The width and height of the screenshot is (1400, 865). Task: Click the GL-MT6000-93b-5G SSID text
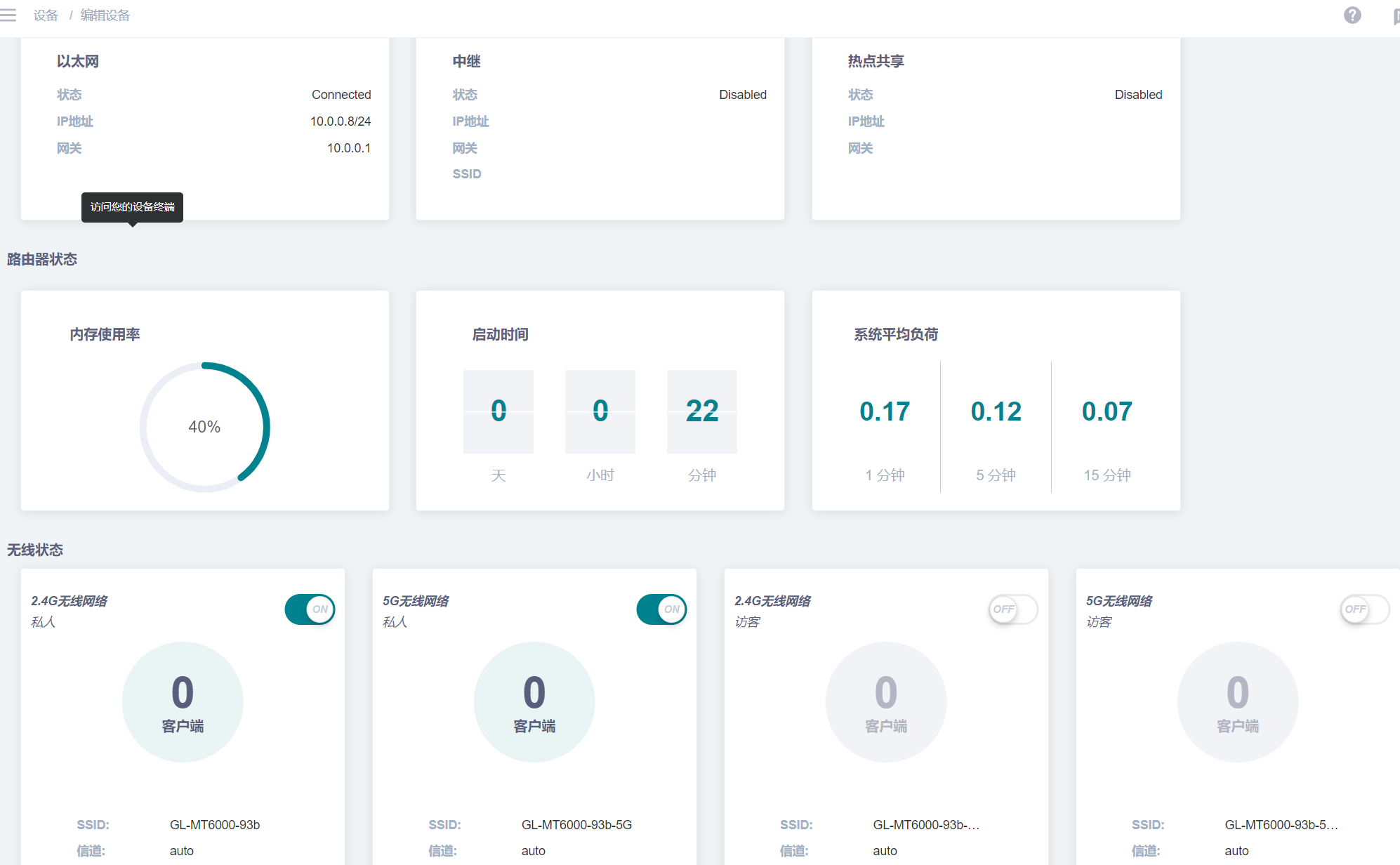point(576,824)
